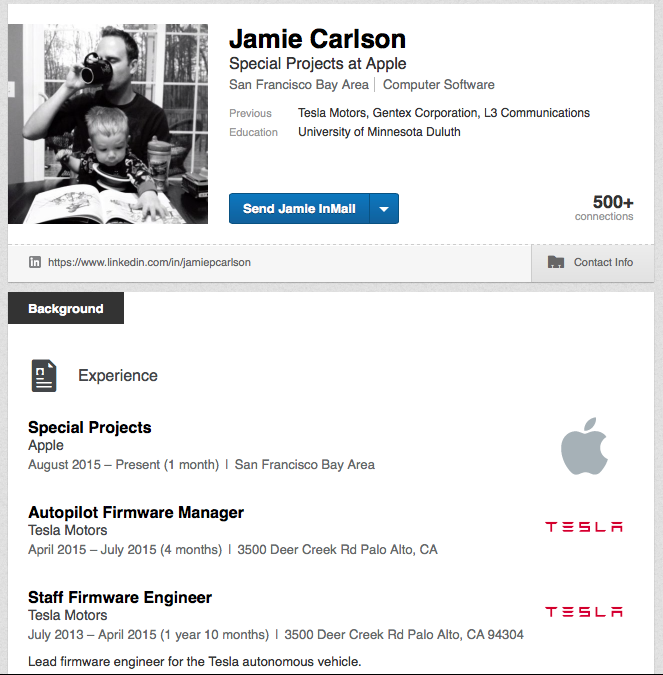
Task: Send Jamie InMail
Action: pos(299,209)
